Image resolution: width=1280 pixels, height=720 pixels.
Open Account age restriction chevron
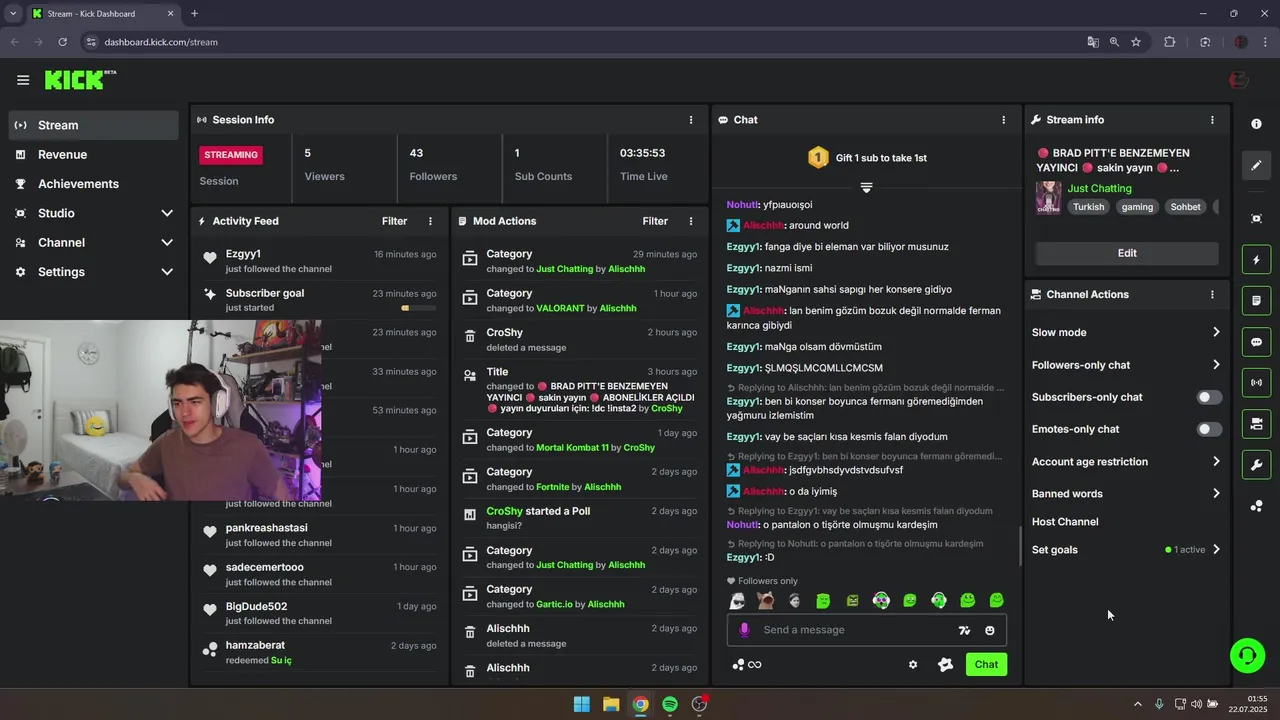(1216, 462)
